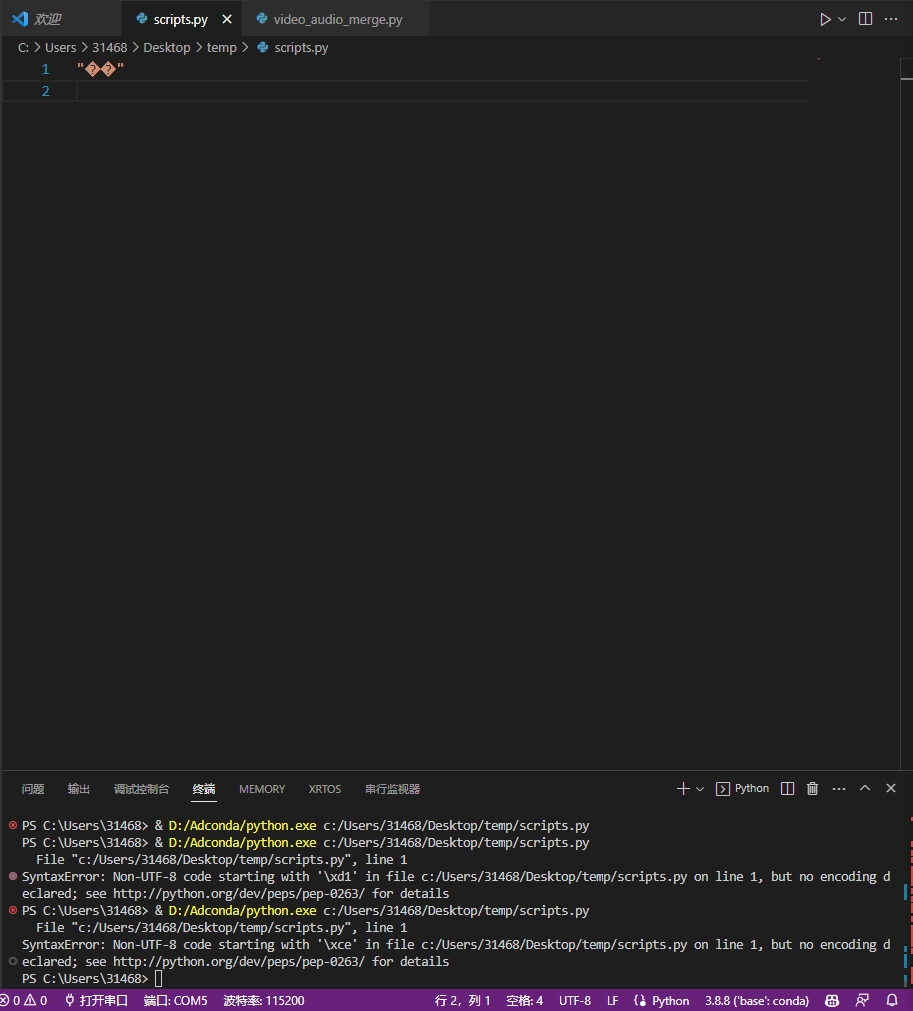Screen dimensions: 913x1011
Task: Open the 问题 problems panel tab
Action: pyautogui.click(x=33, y=789)
